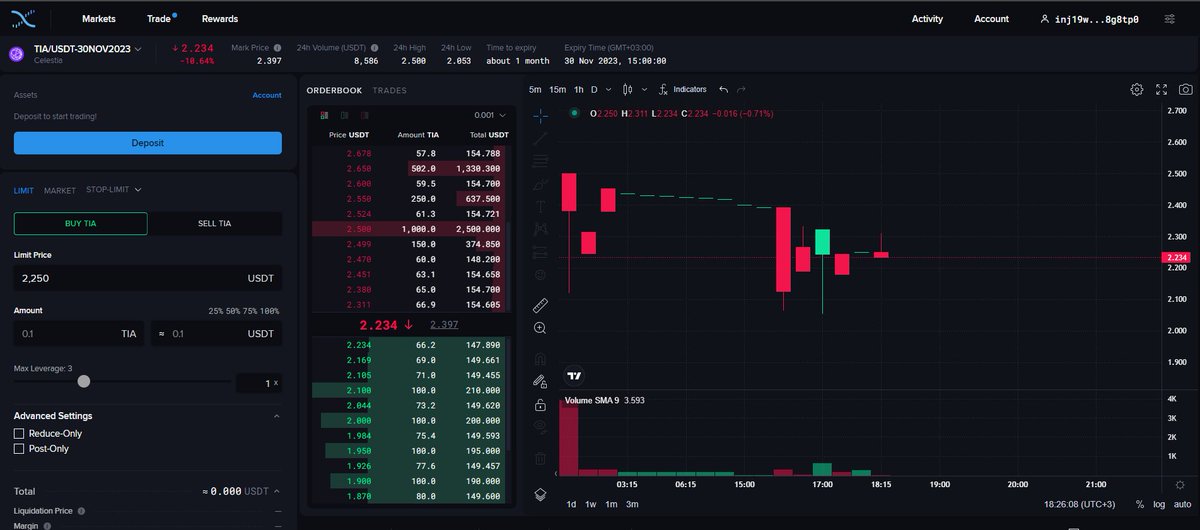The height and width of the screenshot is (530, 1200).
Task: Open the Trade menu
Action: pyautogui.click(x=158, y=19)
